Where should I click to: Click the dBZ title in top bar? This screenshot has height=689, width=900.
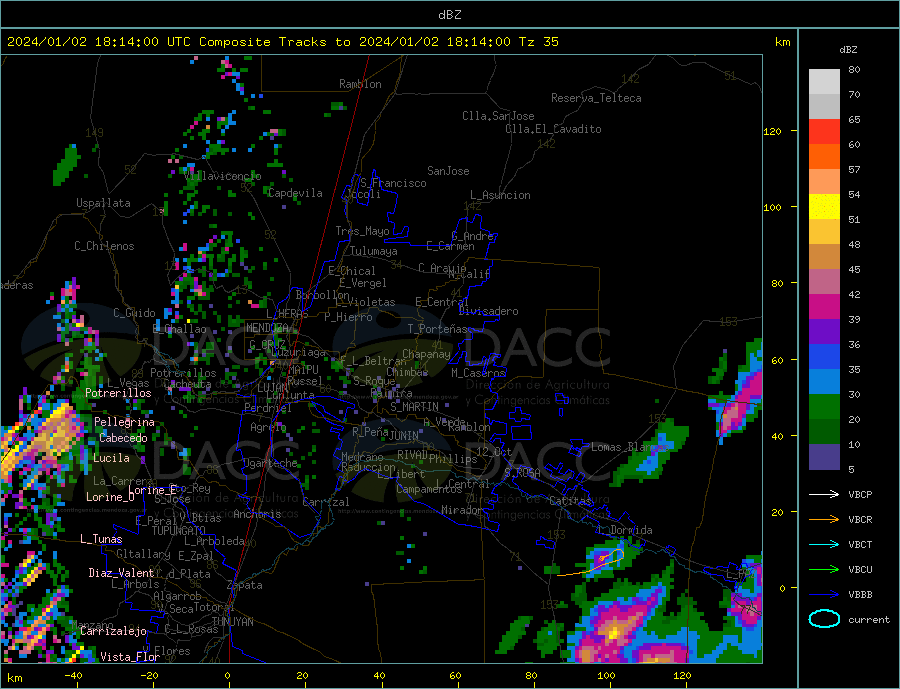click(449, 15)
